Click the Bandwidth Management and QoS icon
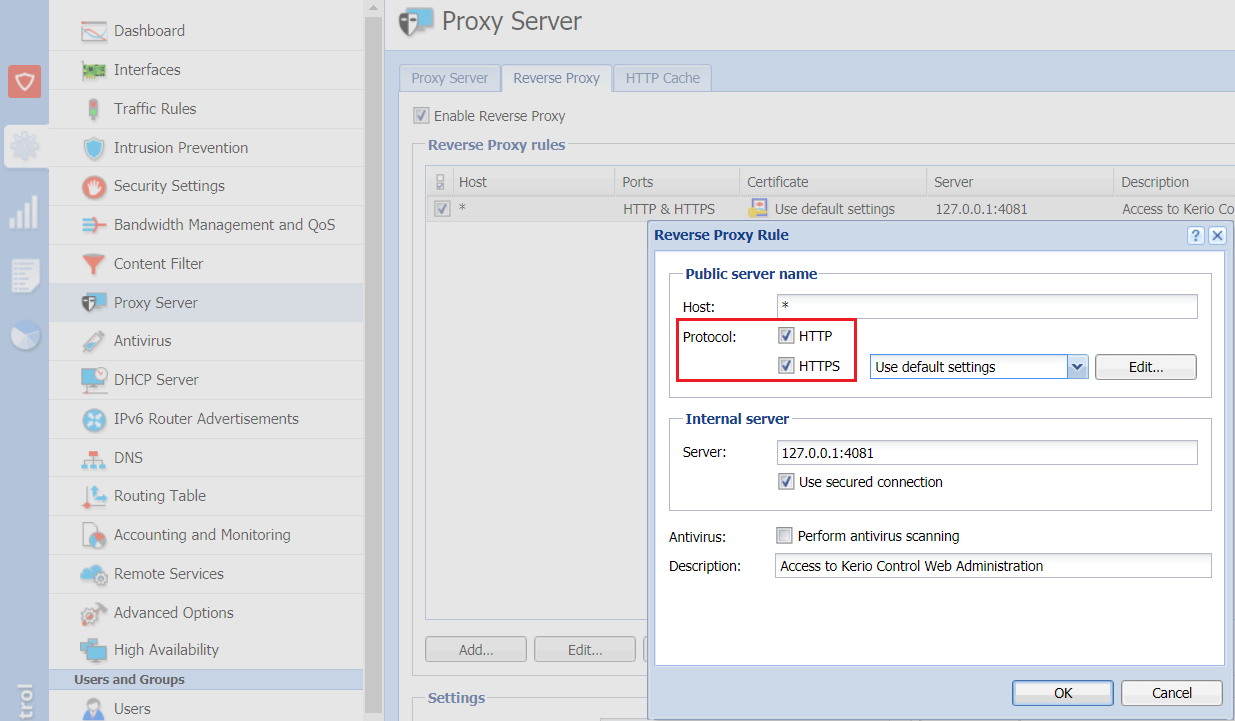Image resolution: width=1235 pixels, height=721 pixels. pyautogui.click(x=94, y=225)
